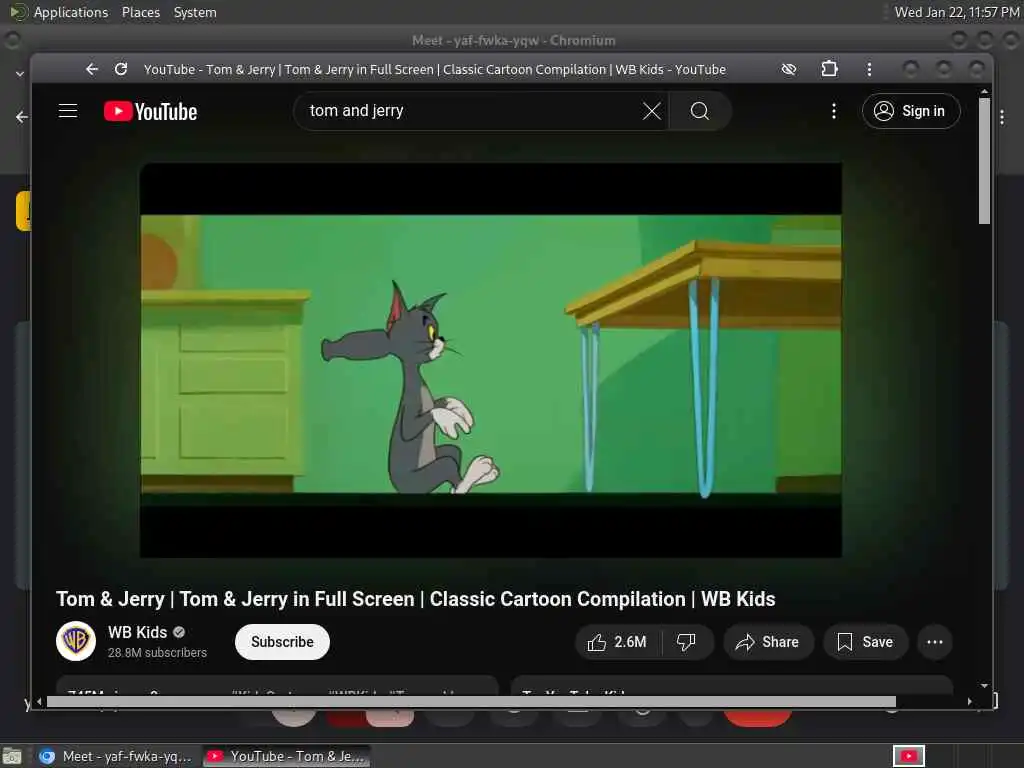Click the 28.8M subscribers text

pyautogui.click(x=157, y=652)
